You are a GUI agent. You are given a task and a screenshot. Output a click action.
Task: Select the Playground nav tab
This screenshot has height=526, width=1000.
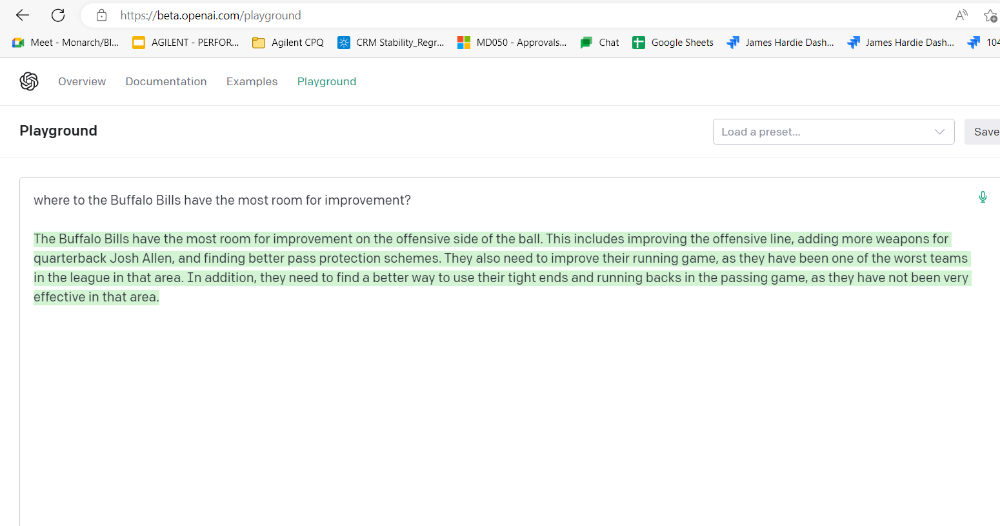click(x=327, y=82)
